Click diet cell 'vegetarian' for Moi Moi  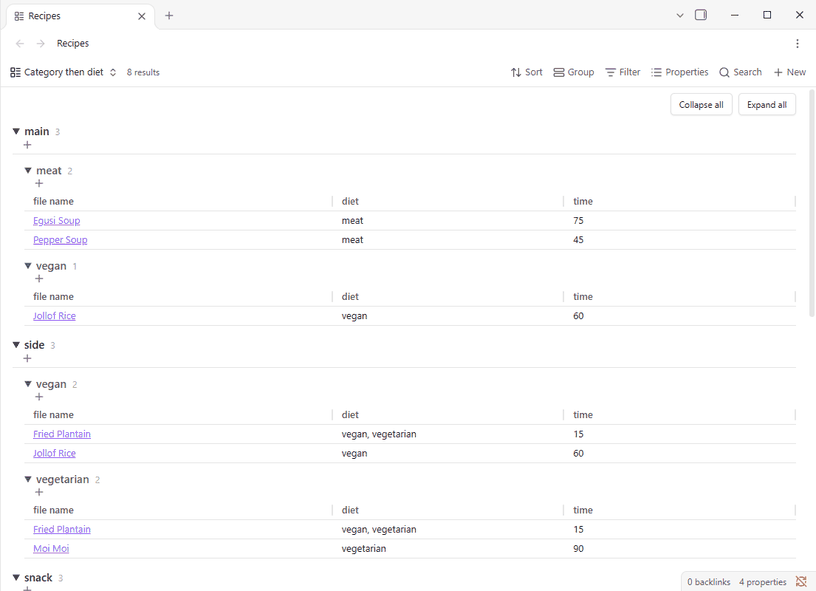364,548
